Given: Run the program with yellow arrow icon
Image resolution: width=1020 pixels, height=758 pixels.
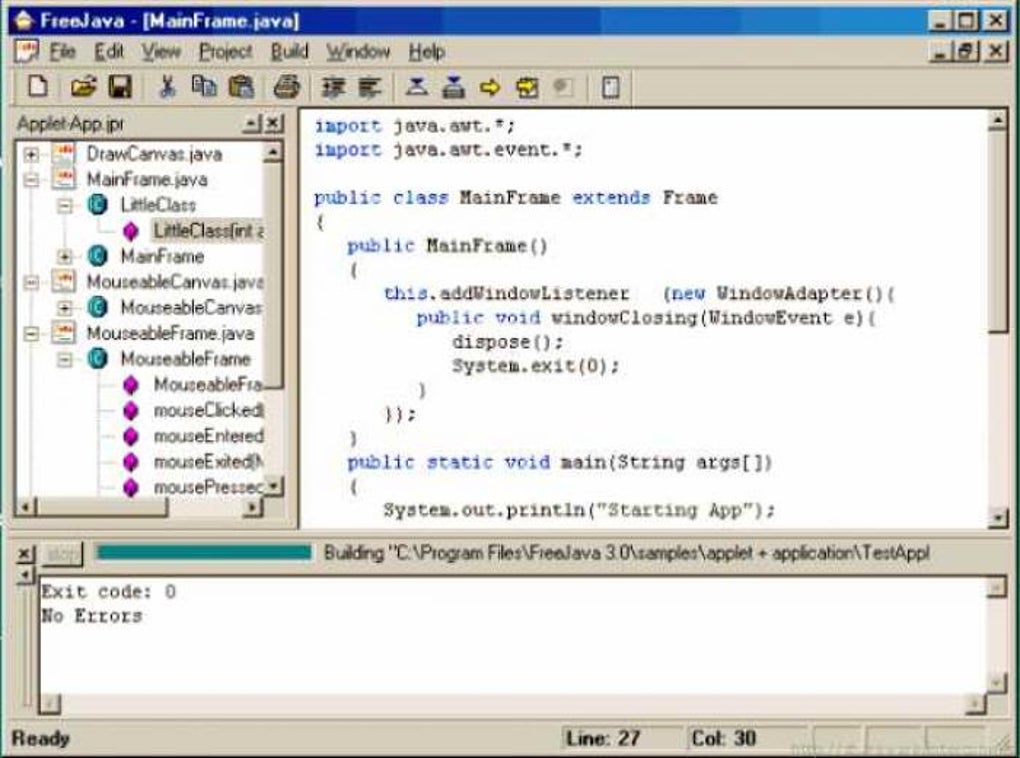Looking at the screenshot, I should pyautogui.click(x=490, y=87).
